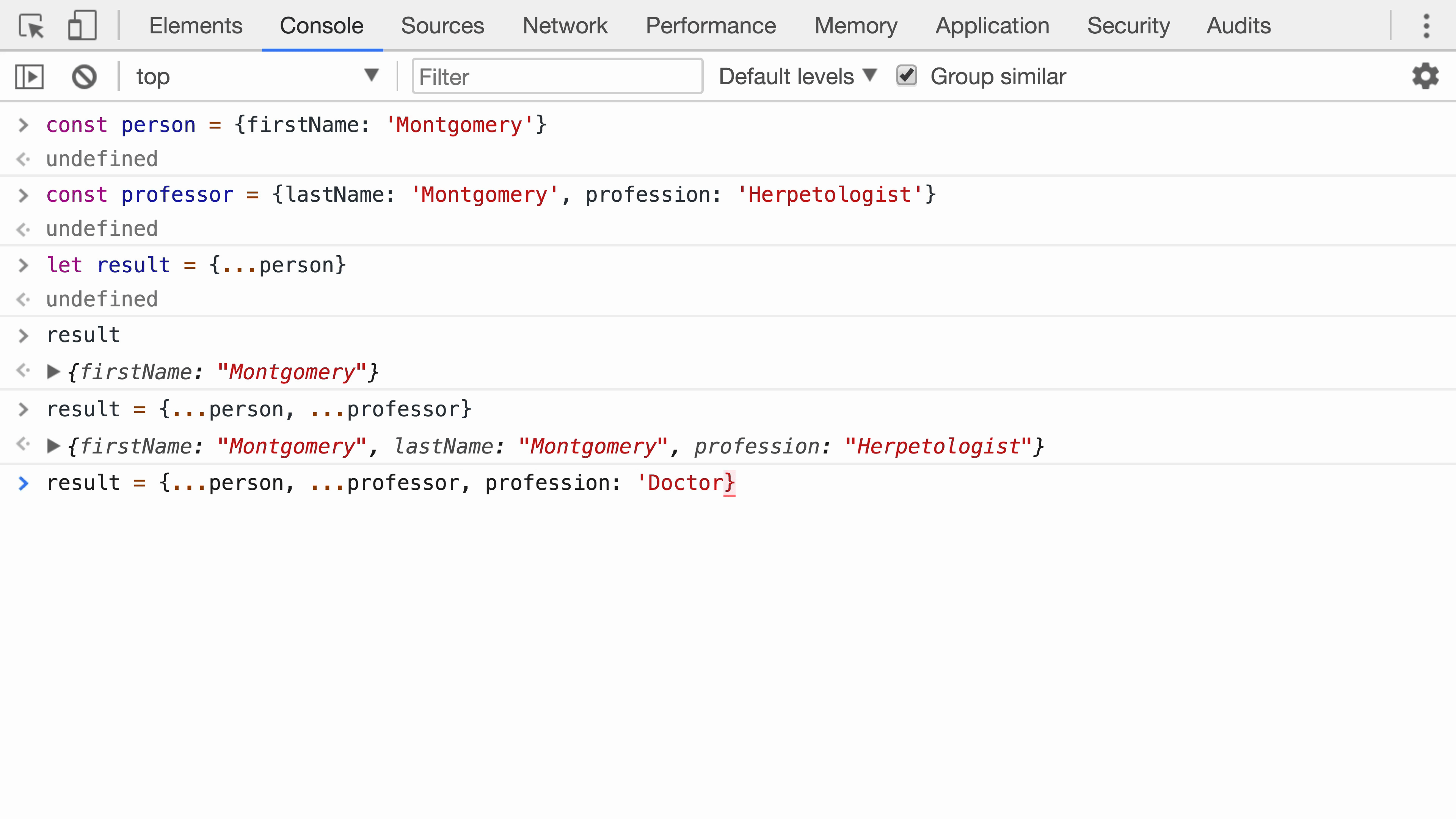Viewport: 1456px width, 819px height.
Task: Switch to the Elements tab
Action: tap(196, 26)
